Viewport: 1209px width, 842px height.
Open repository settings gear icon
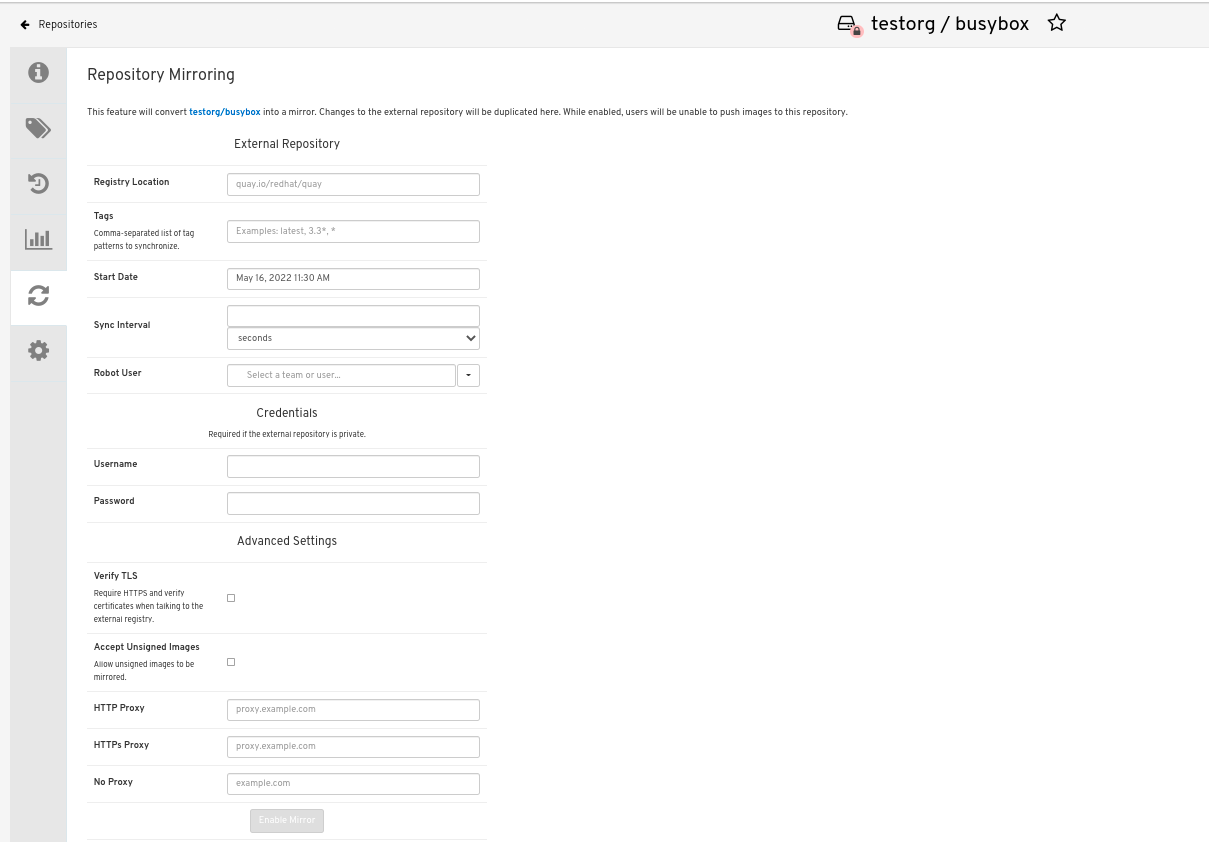coord(38,351)
